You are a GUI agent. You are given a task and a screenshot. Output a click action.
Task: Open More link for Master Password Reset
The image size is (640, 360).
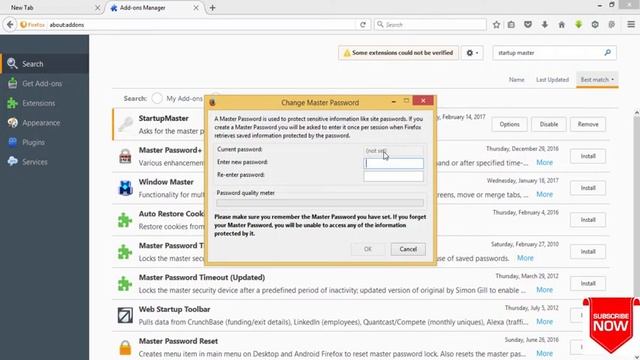(544, 353)
